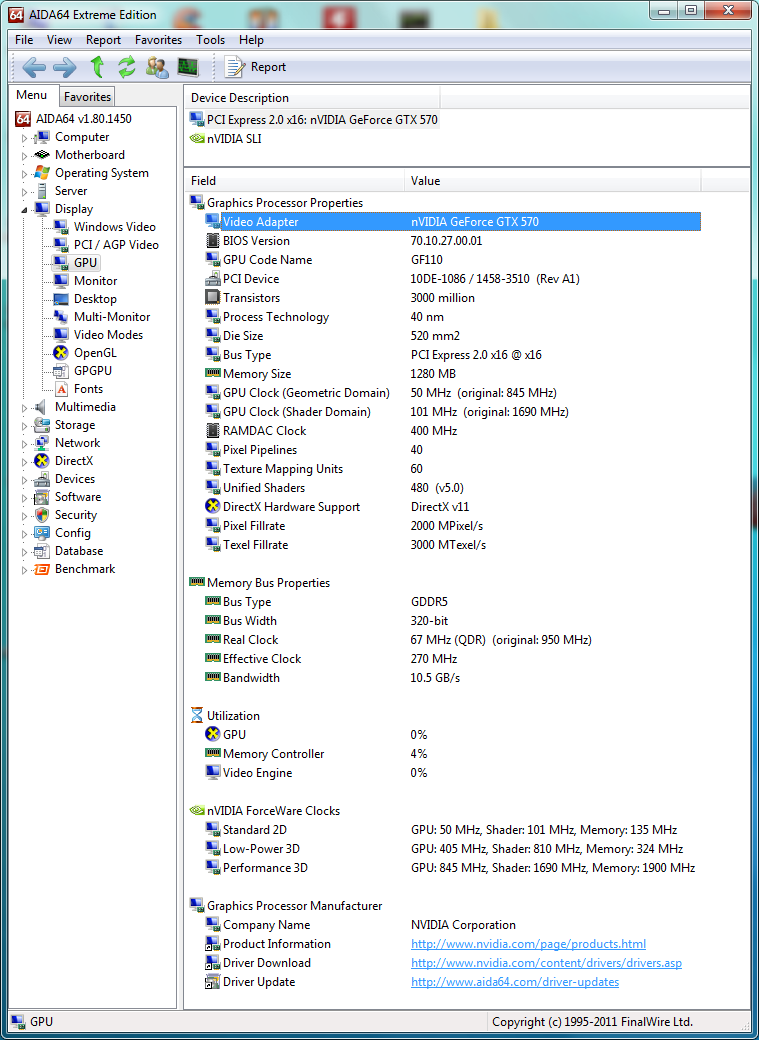Click the Memory Size row icon
This screenshot has height=1040, width=759.
coord(213,373)
